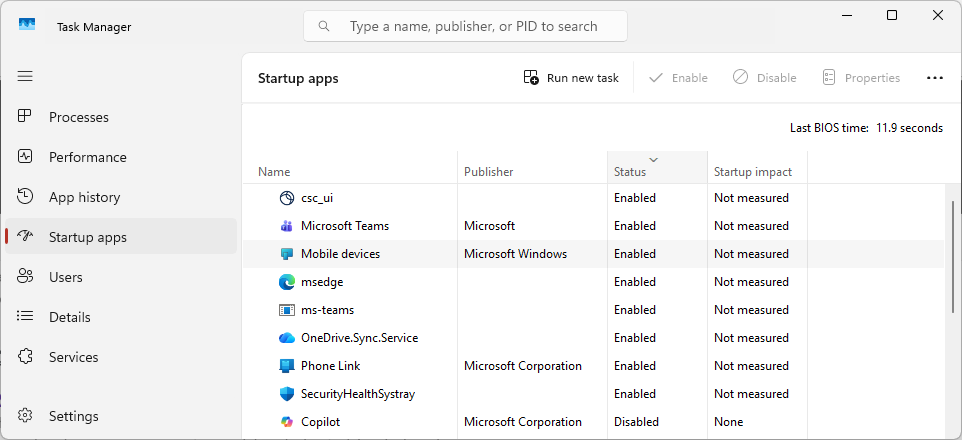Select the ms-teams row name
The height and width of the screenshot is (440, 962).
click(x=328, y=310)
